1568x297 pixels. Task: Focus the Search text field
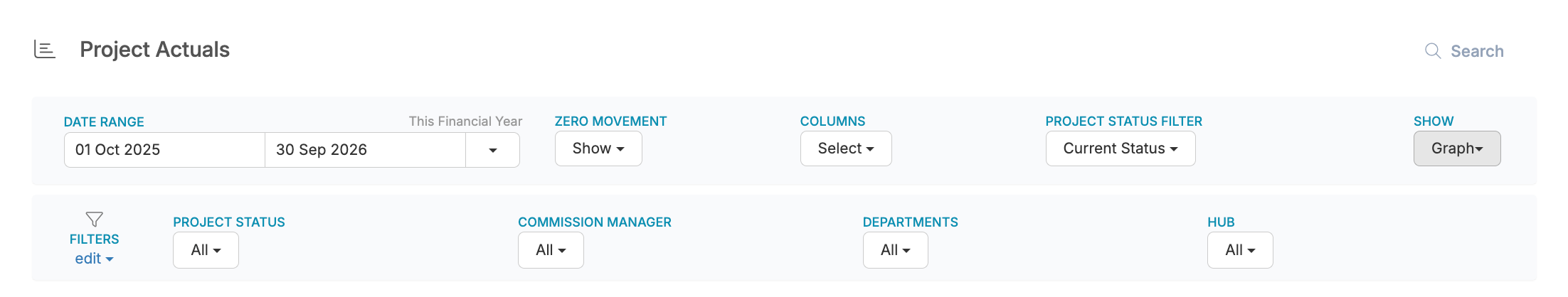pyautogui.click(x=1477, y=51)
